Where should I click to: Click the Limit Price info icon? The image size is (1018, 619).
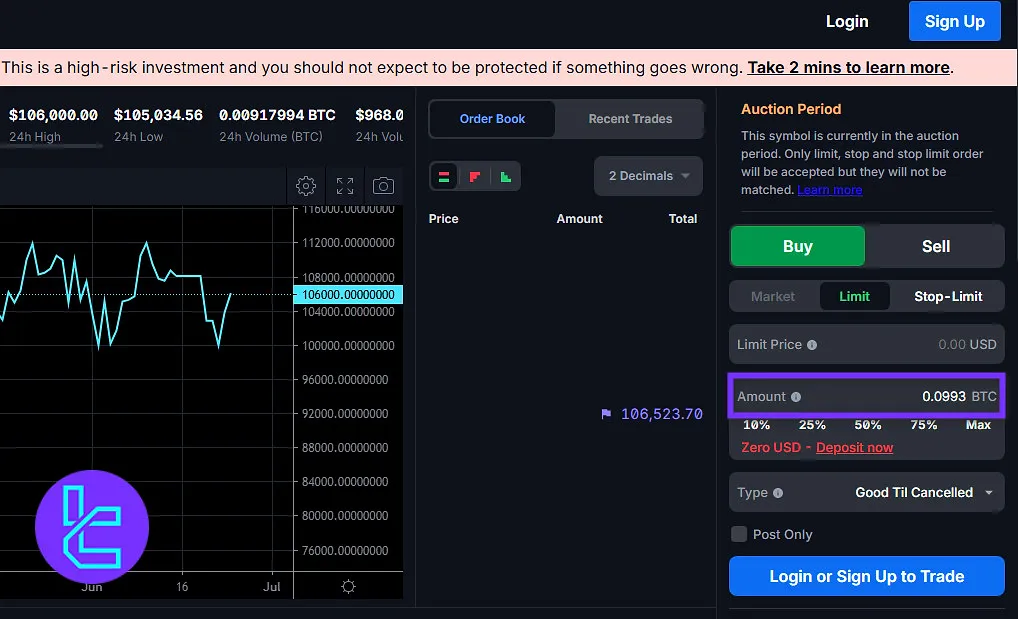[x=812, y=345]
